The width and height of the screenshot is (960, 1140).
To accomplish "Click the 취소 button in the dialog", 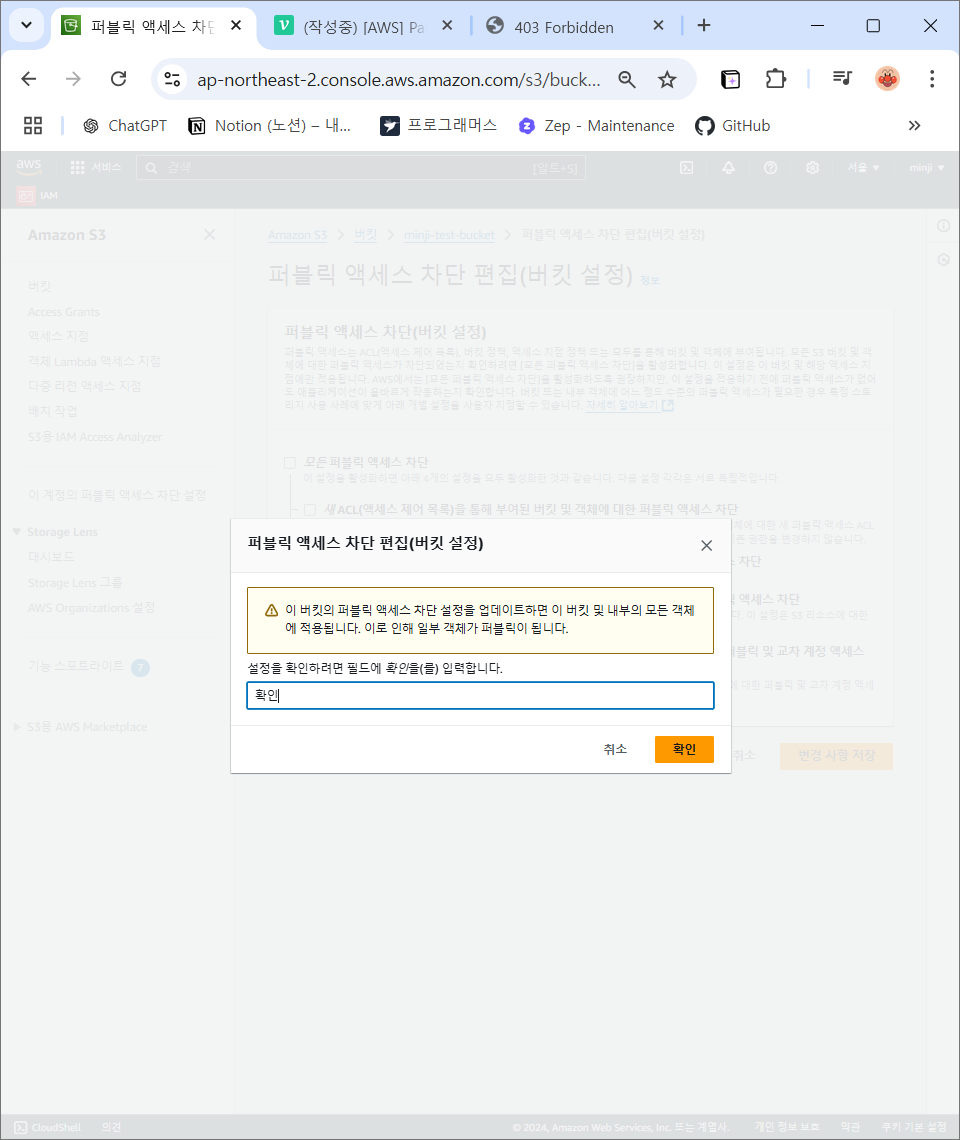I will 615,749.
